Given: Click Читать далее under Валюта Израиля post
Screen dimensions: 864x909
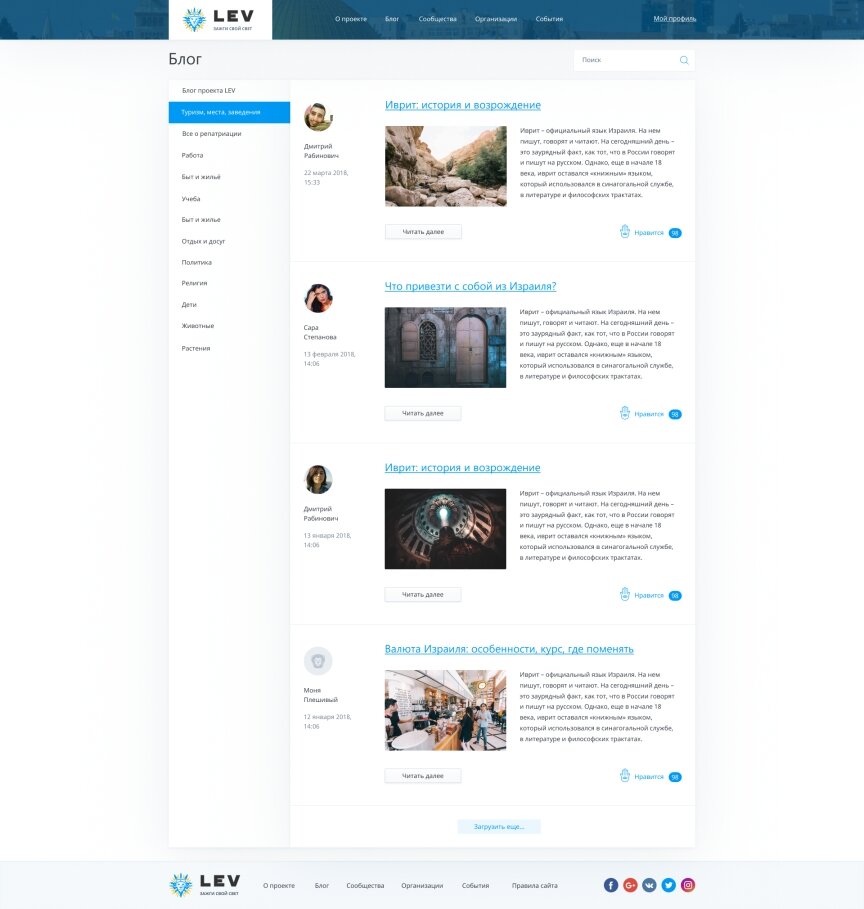Looking at the screenshot, I should coord(423,776).
